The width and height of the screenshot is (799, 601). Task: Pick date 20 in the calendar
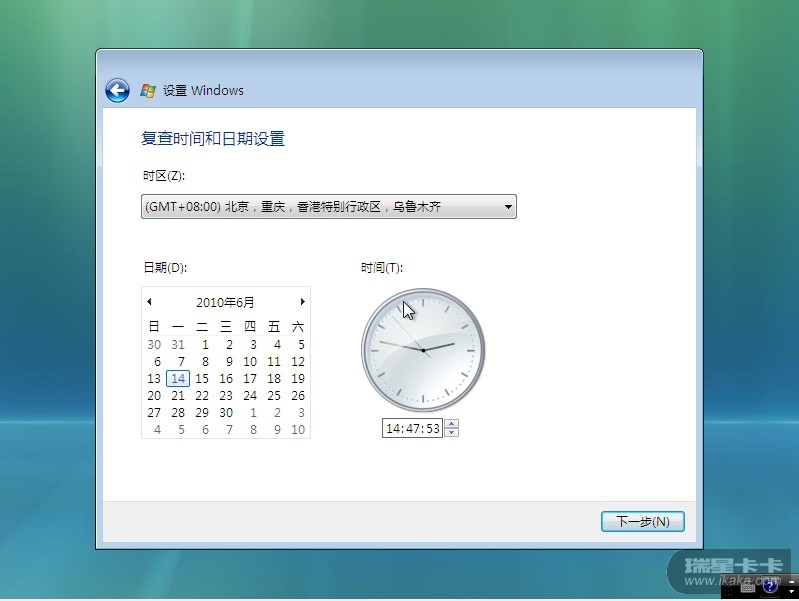coord(154,396)
